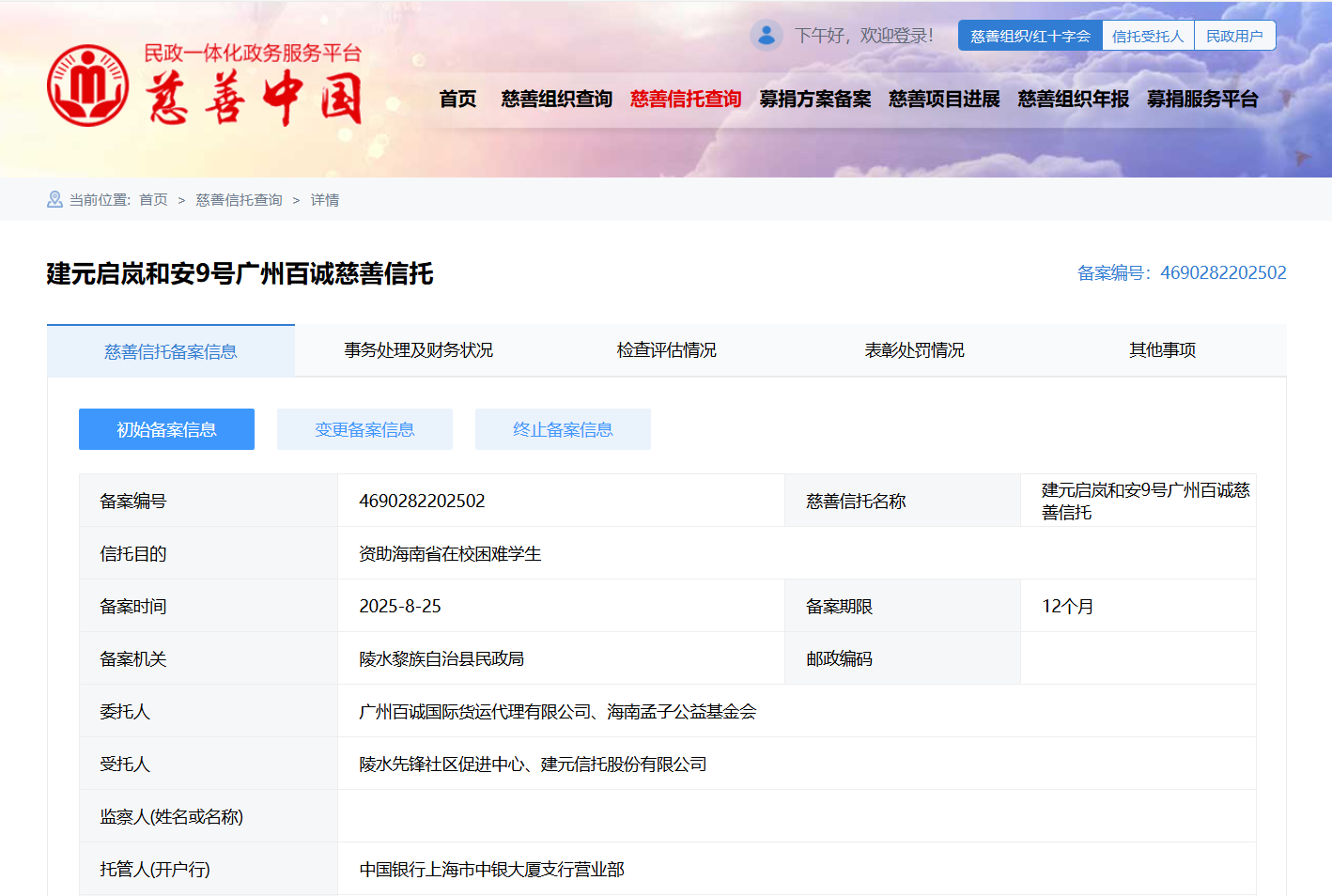Open 慈善组织年报 navigation item
1332x896 pixels.
coord(1073,100)
